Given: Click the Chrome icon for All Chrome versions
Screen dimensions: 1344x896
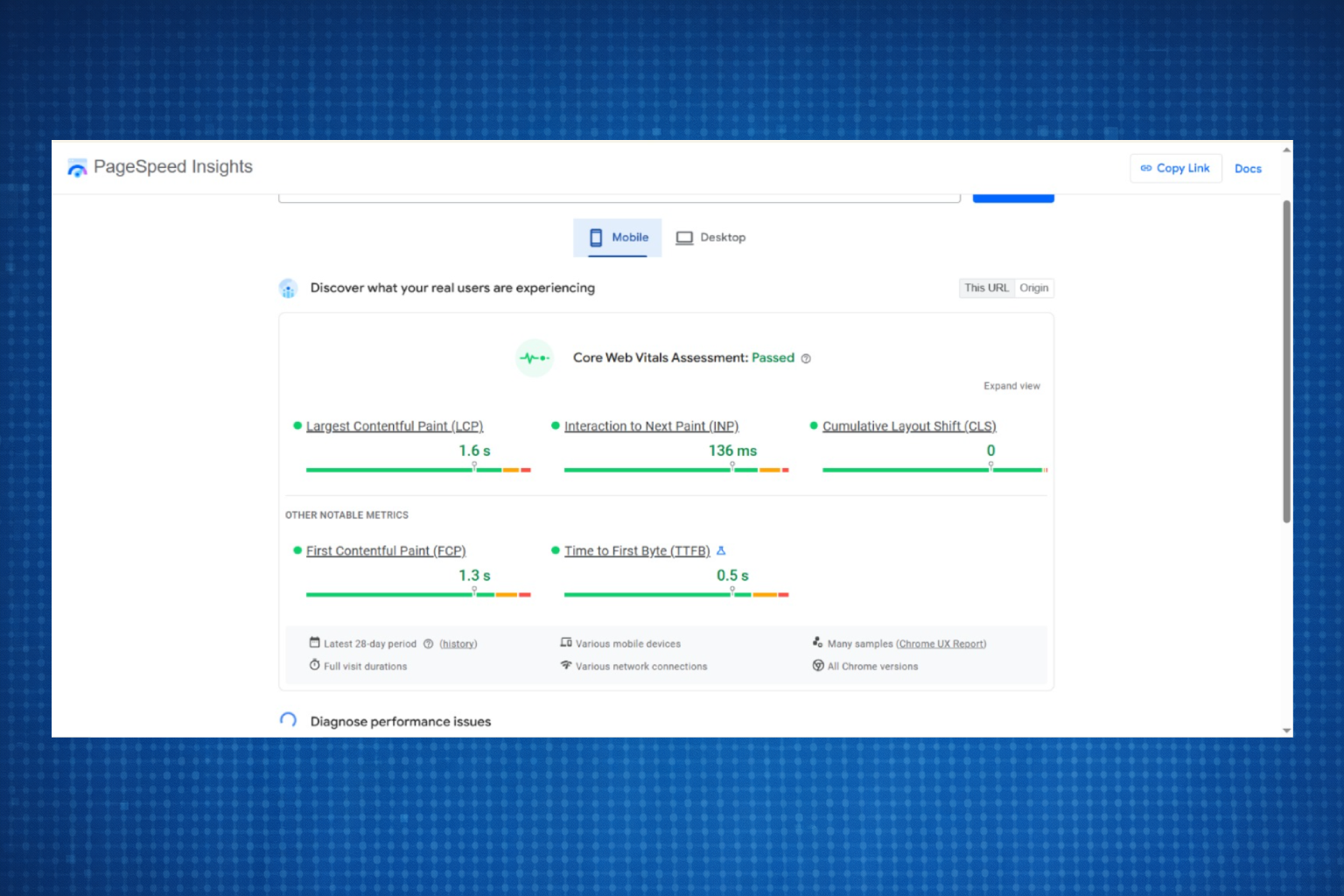Looking at the screenshot, I should tap(817, 665).
